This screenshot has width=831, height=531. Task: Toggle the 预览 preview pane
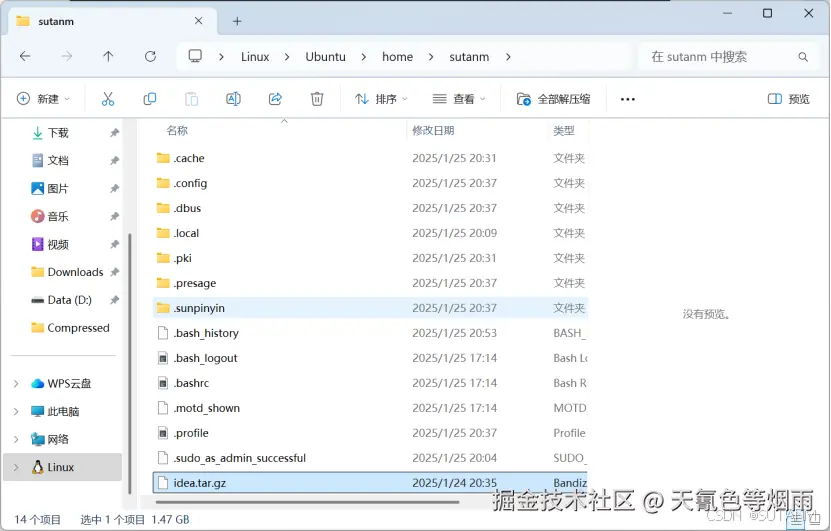(x=789, y=99)
